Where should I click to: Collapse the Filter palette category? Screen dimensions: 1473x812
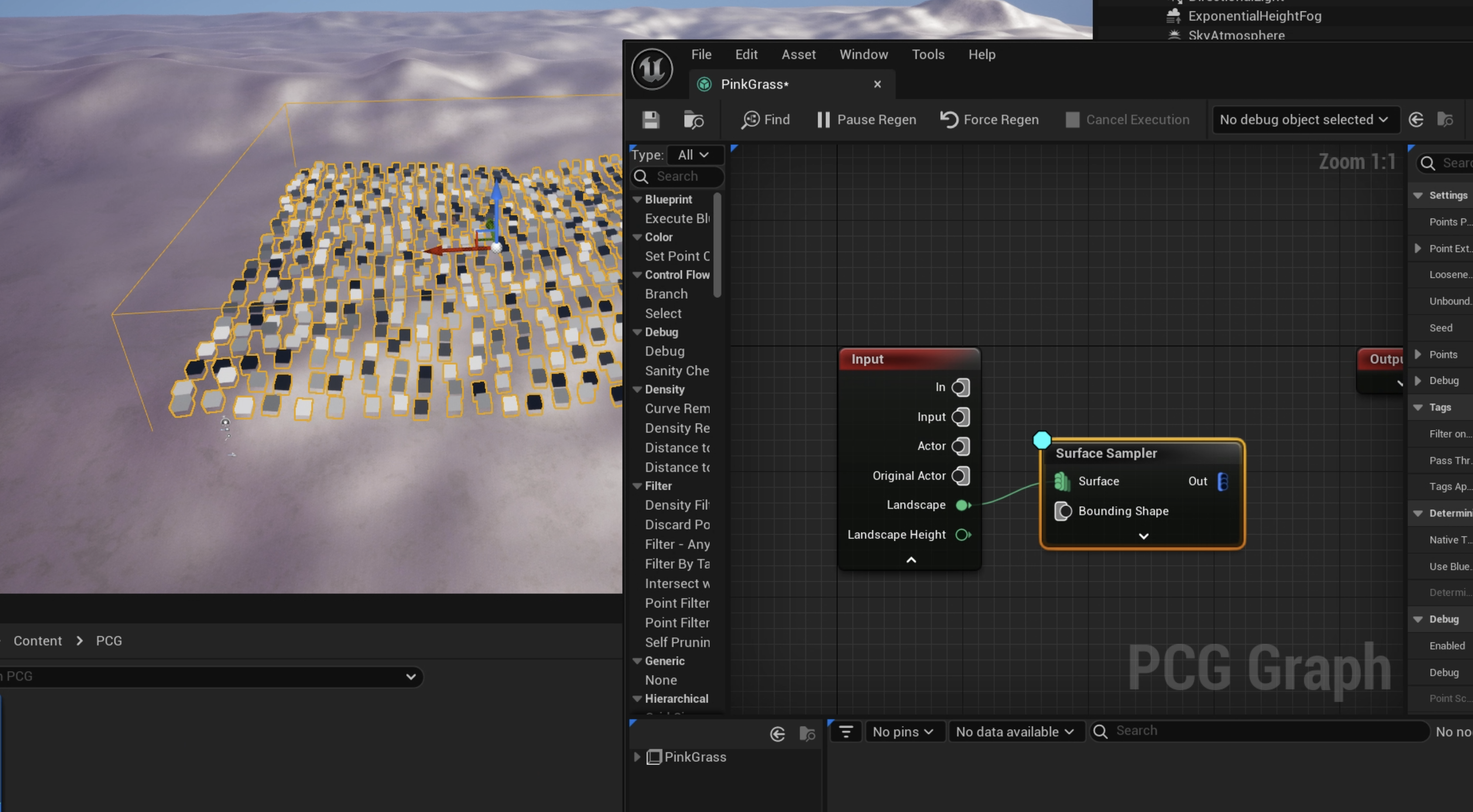tap(637, 486)
